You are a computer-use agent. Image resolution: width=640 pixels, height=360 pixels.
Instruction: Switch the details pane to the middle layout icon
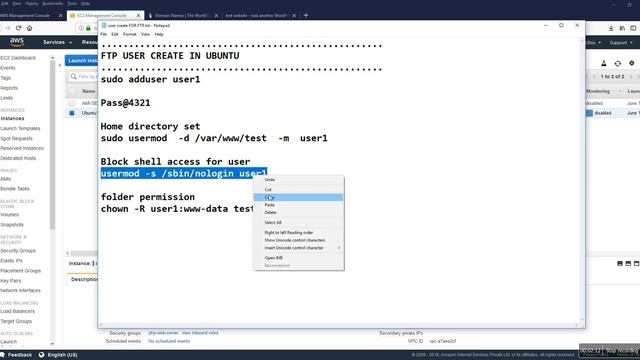[628, 264]
